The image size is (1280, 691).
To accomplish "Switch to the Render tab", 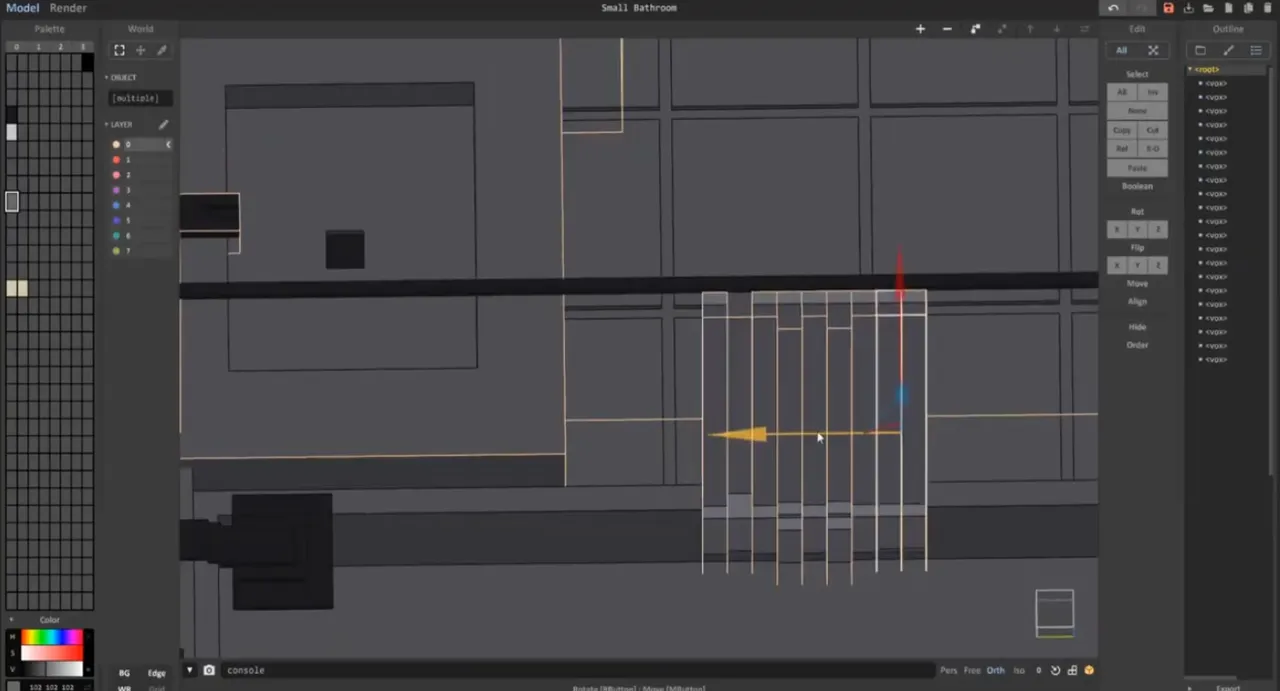I will coord(68,8).
